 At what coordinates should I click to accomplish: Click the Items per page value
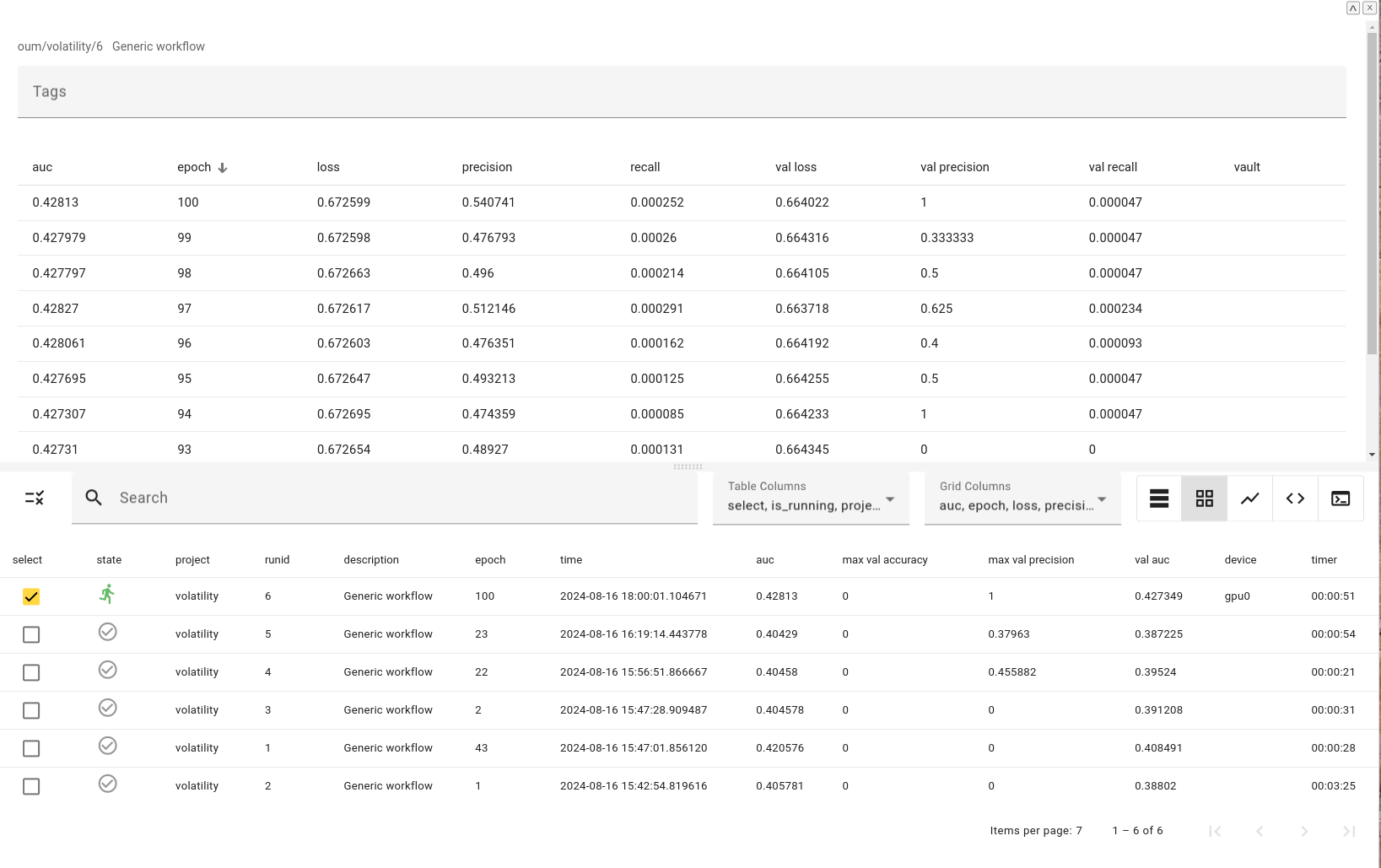[x=1078, y=831]
